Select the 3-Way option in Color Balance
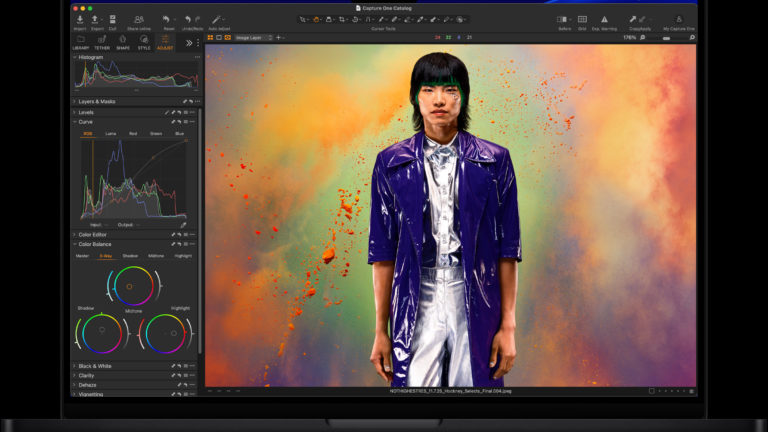 click(106, 255)
